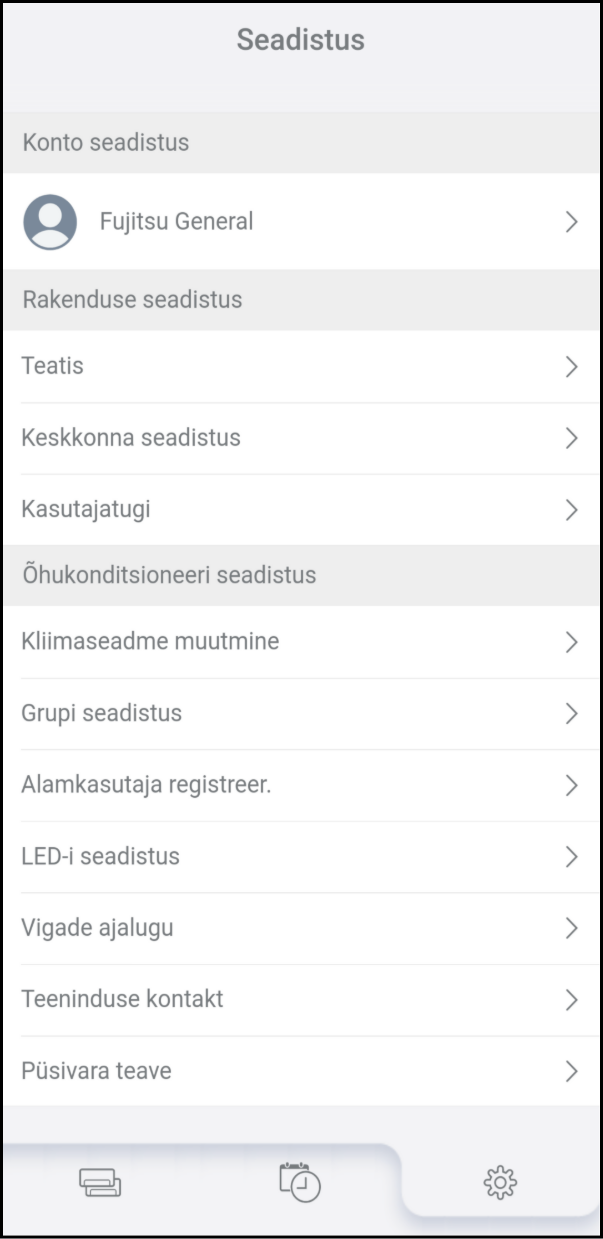The height and width of the screenshot is (1239, 603).
Task: Open the Teatis notification settings
Action: pyautogui.click(x=53, y=366)
